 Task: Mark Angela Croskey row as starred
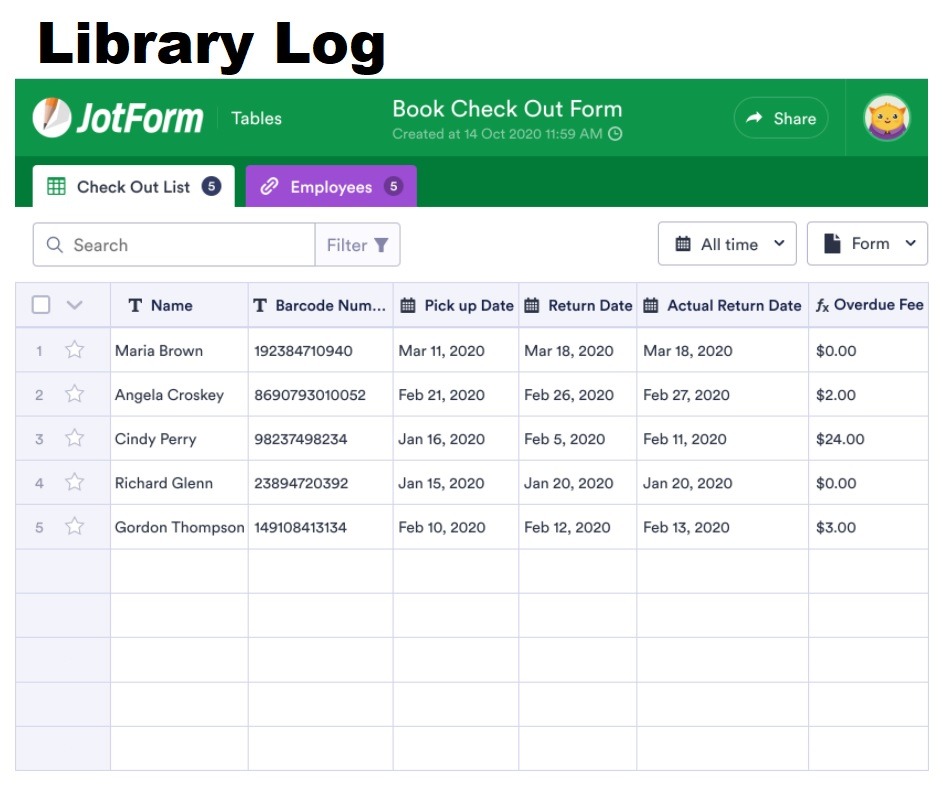[x=74, y=394]
